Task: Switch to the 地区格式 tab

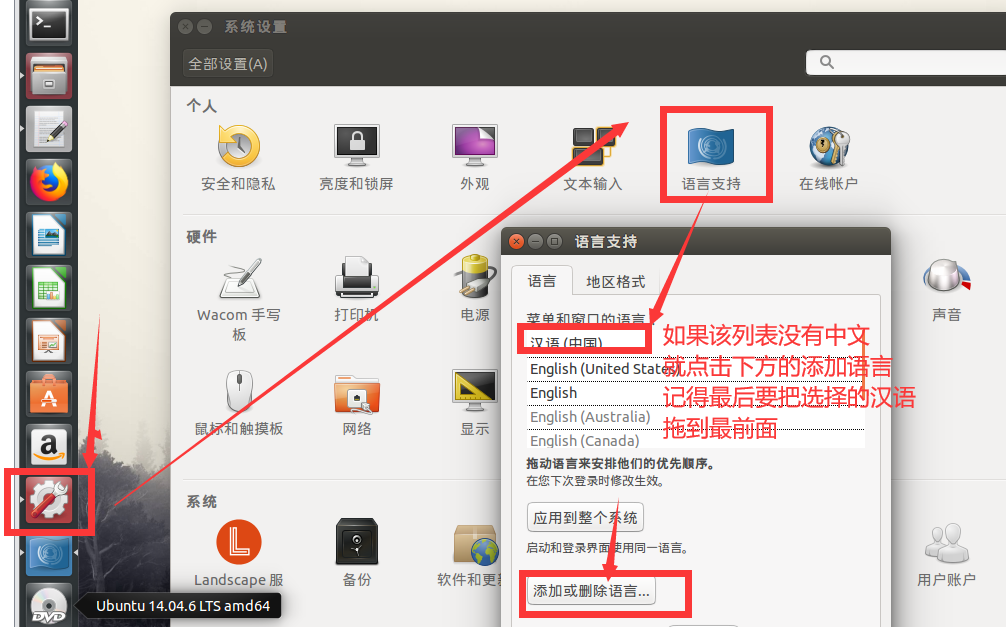Action: tap(615, 282)
